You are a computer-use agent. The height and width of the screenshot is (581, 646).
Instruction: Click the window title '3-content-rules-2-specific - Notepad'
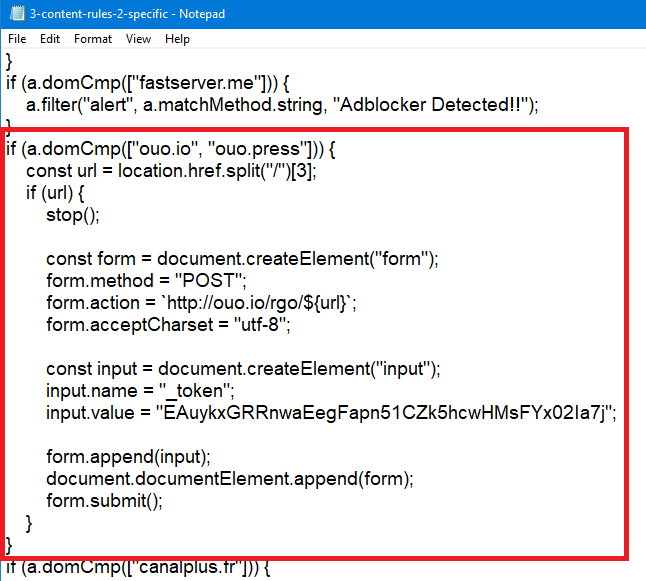pos(127,14)
